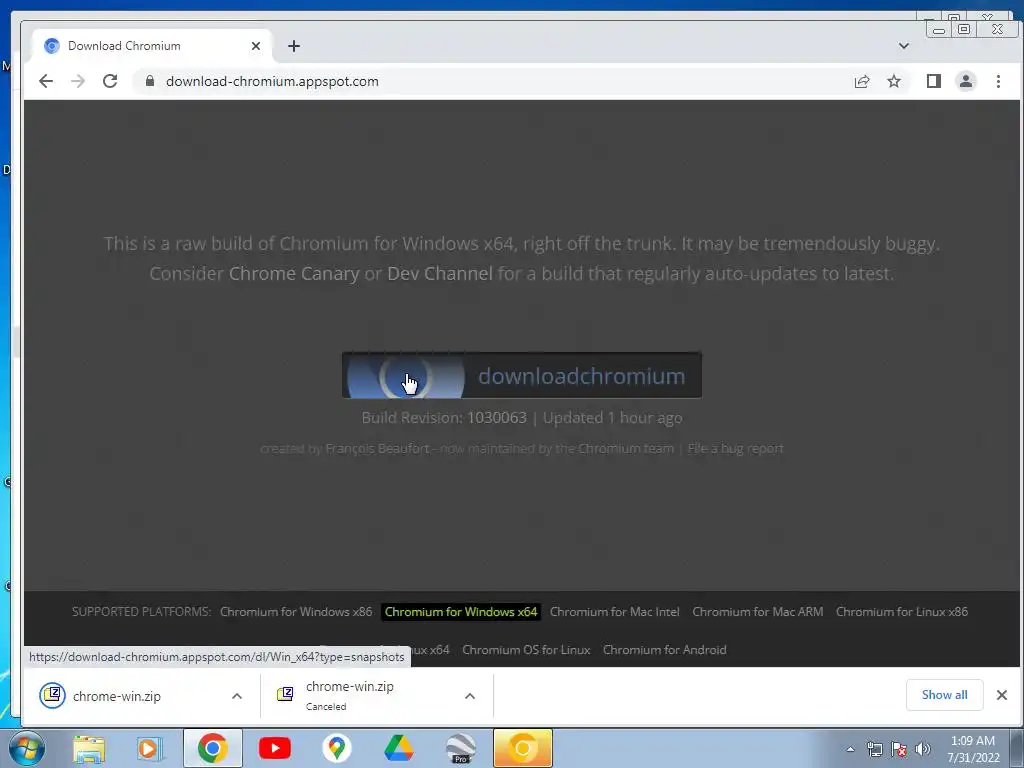Open the Chrome Canary link

(294, 274)
